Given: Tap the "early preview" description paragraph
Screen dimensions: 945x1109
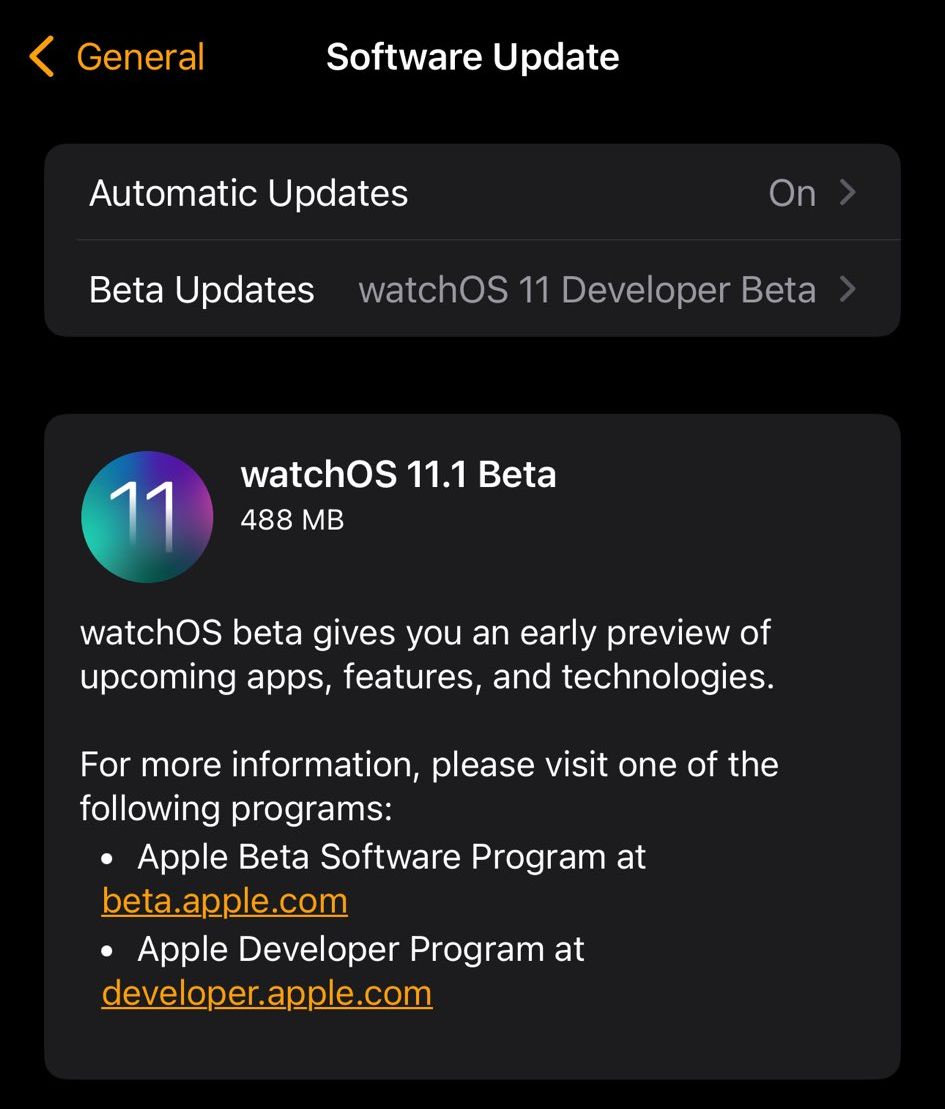Looking at the screenshot, I should click(426, 654).
